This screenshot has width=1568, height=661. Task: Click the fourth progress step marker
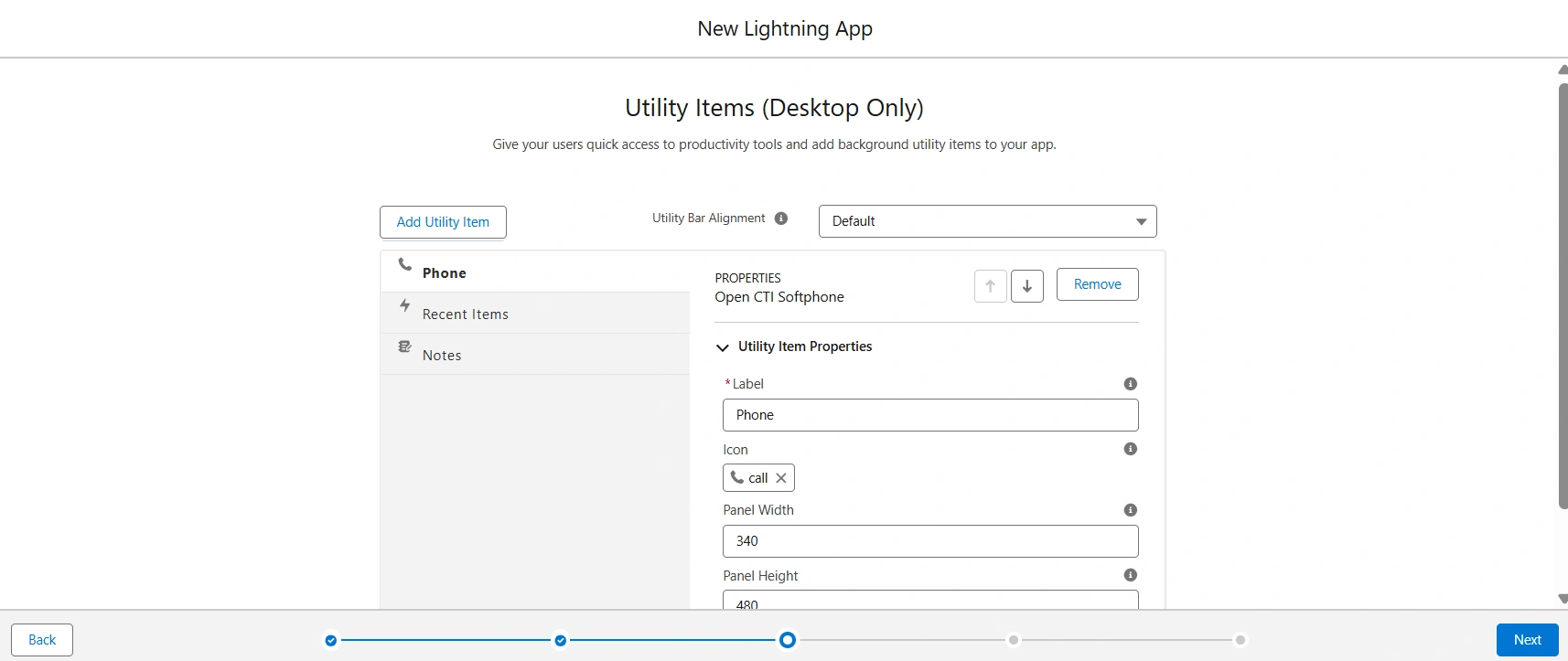[1014, 640]
